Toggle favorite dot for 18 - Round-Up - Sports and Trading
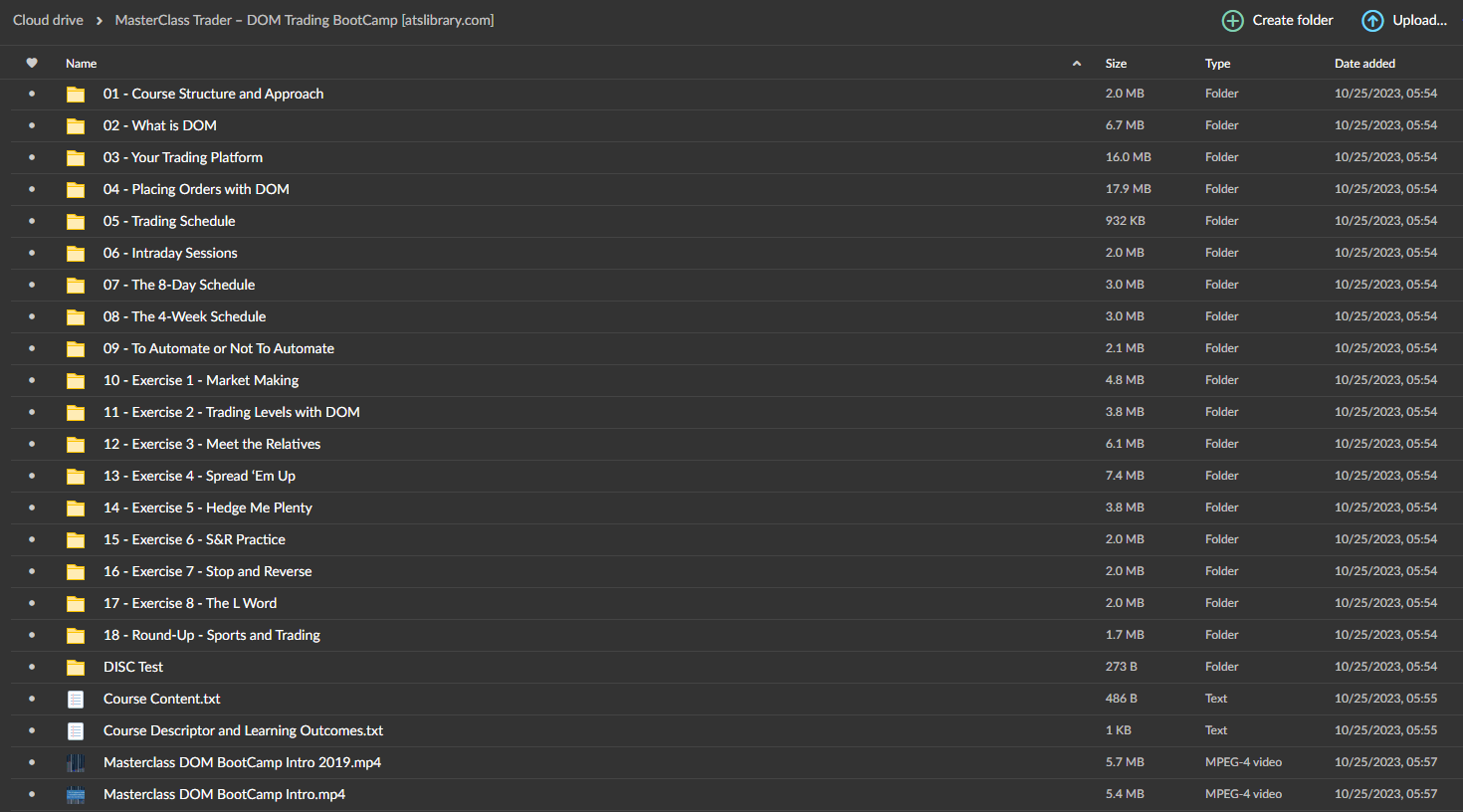This screenshot has height=812, width=1463. (x=32, y=636)
